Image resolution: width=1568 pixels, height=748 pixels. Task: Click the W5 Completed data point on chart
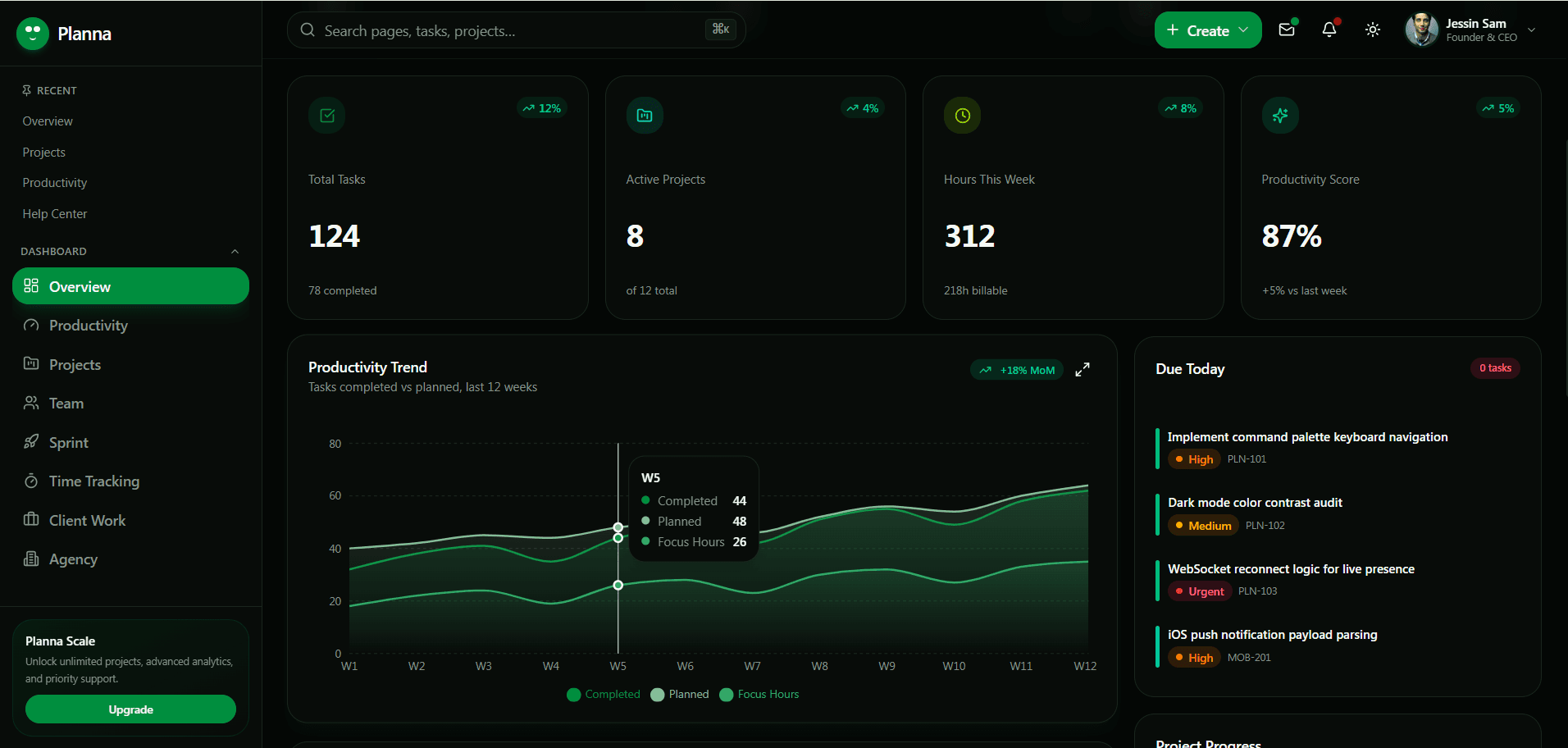(x=618, y=538)
